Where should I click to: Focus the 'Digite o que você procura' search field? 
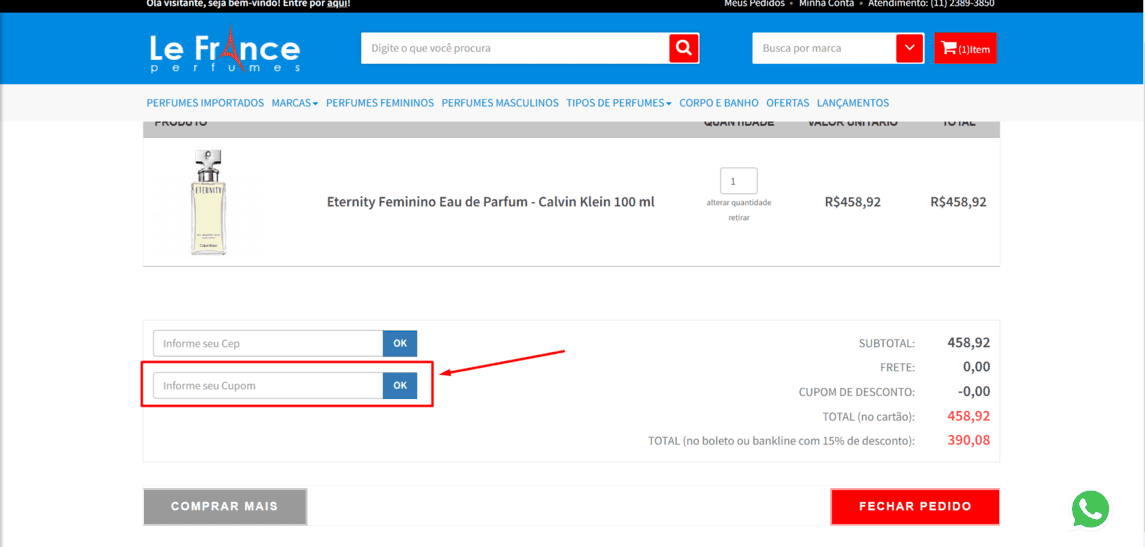(x=515, y=48)
